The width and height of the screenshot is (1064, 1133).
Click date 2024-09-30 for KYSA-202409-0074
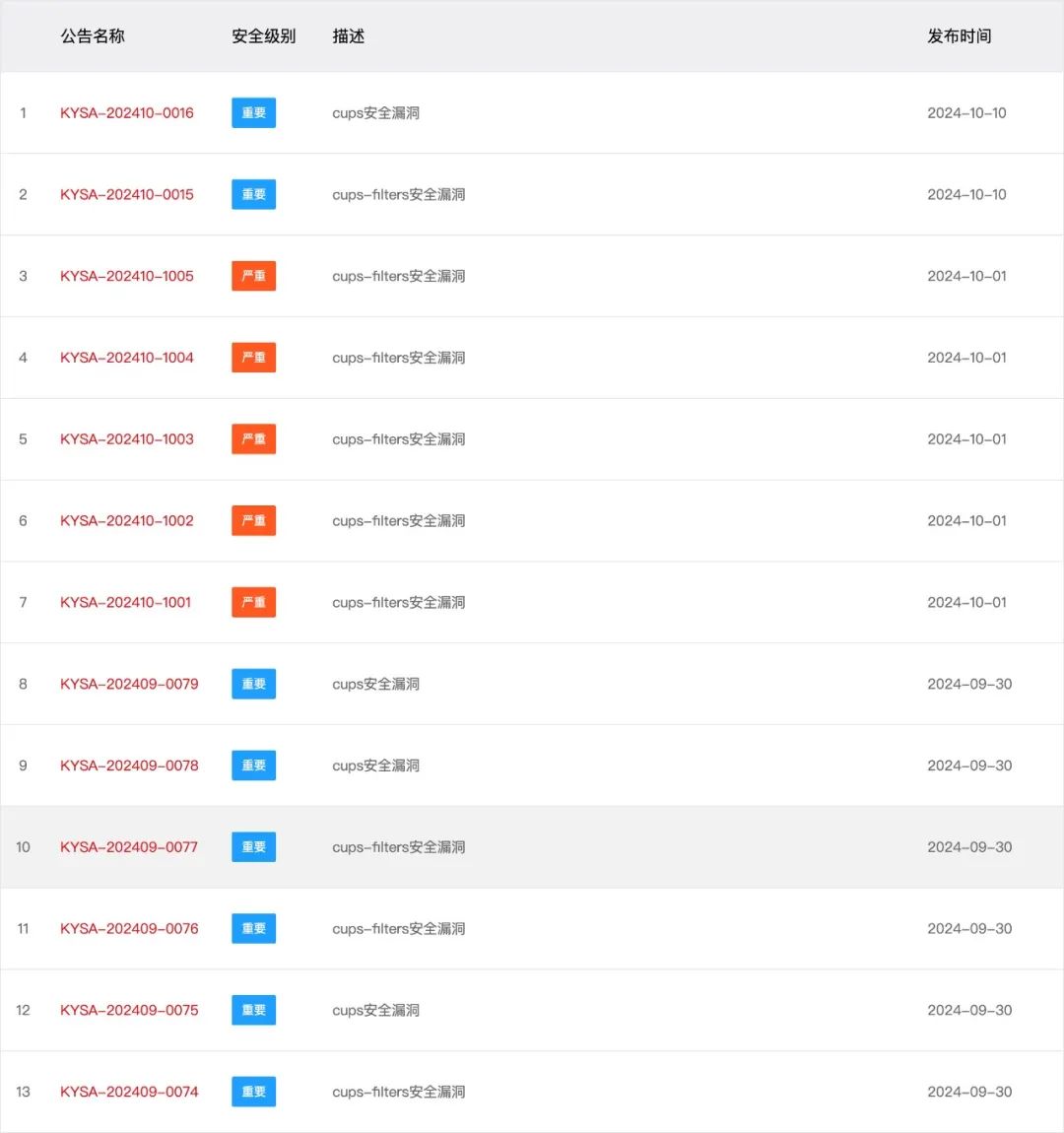[969, 1092]
